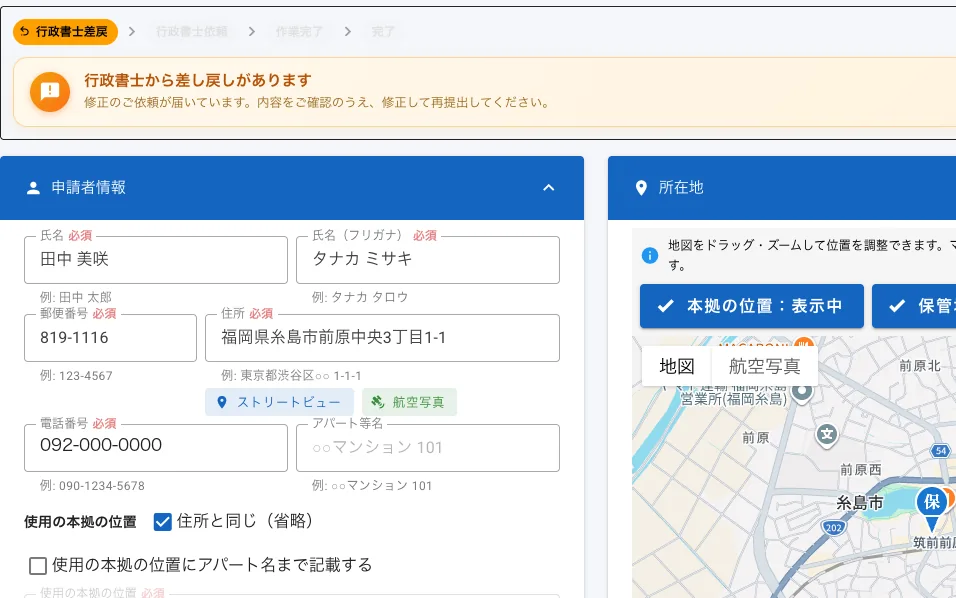Viewport: 956px width, 598px height.
Task: Uncheck 住所と同じ（省略） checkbox
Action: (x=163, y=522)
